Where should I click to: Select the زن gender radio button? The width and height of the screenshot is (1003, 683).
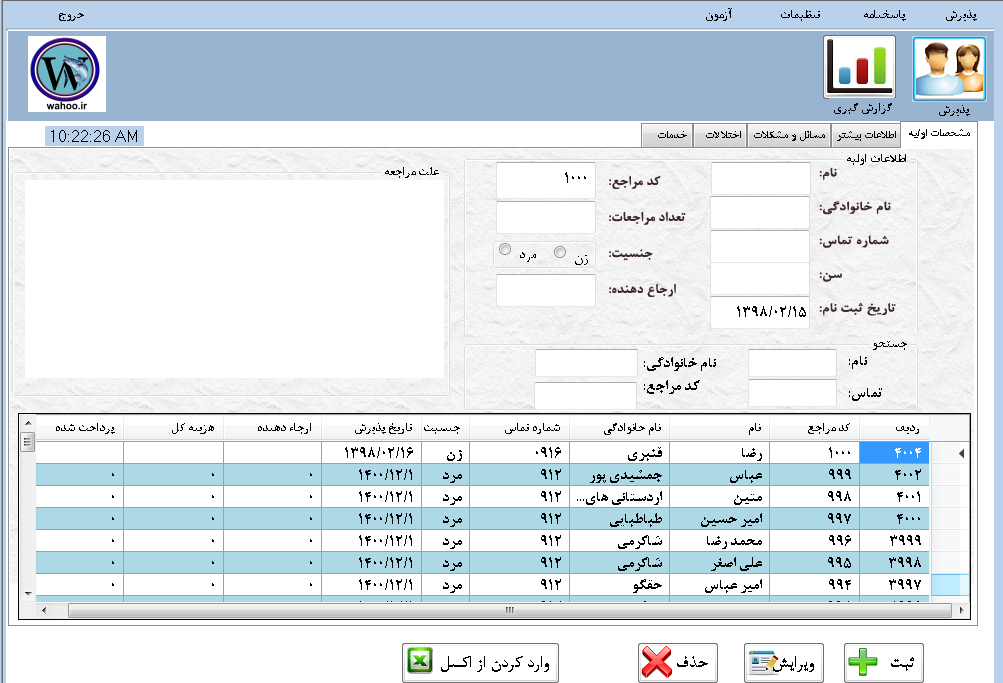click(560, 252)
